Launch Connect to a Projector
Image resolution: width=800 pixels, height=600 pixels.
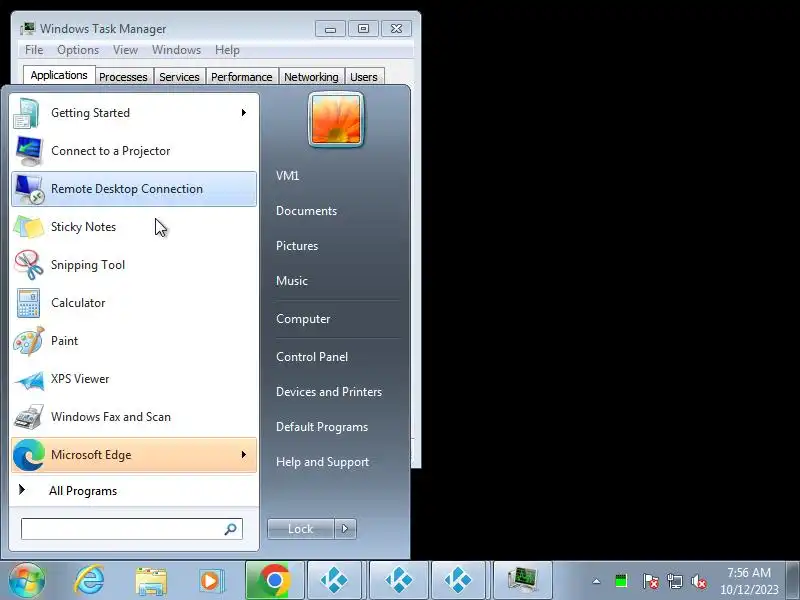click(x=134, y=151)
